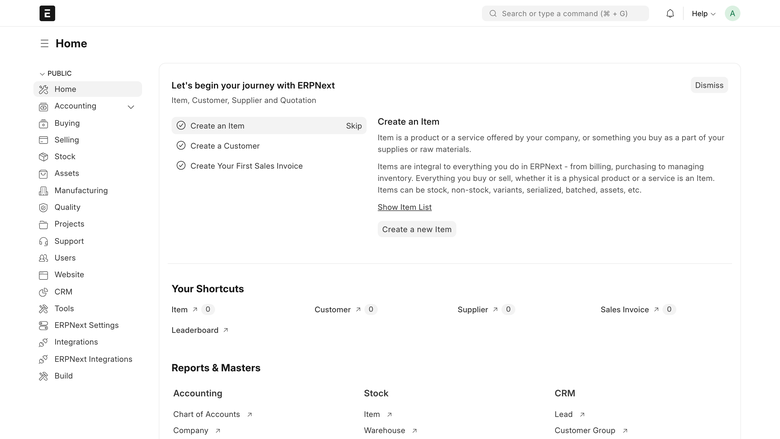Click the Users sidebar icon
The width and height of the screenshot is (780, 439).
(44, 258)
